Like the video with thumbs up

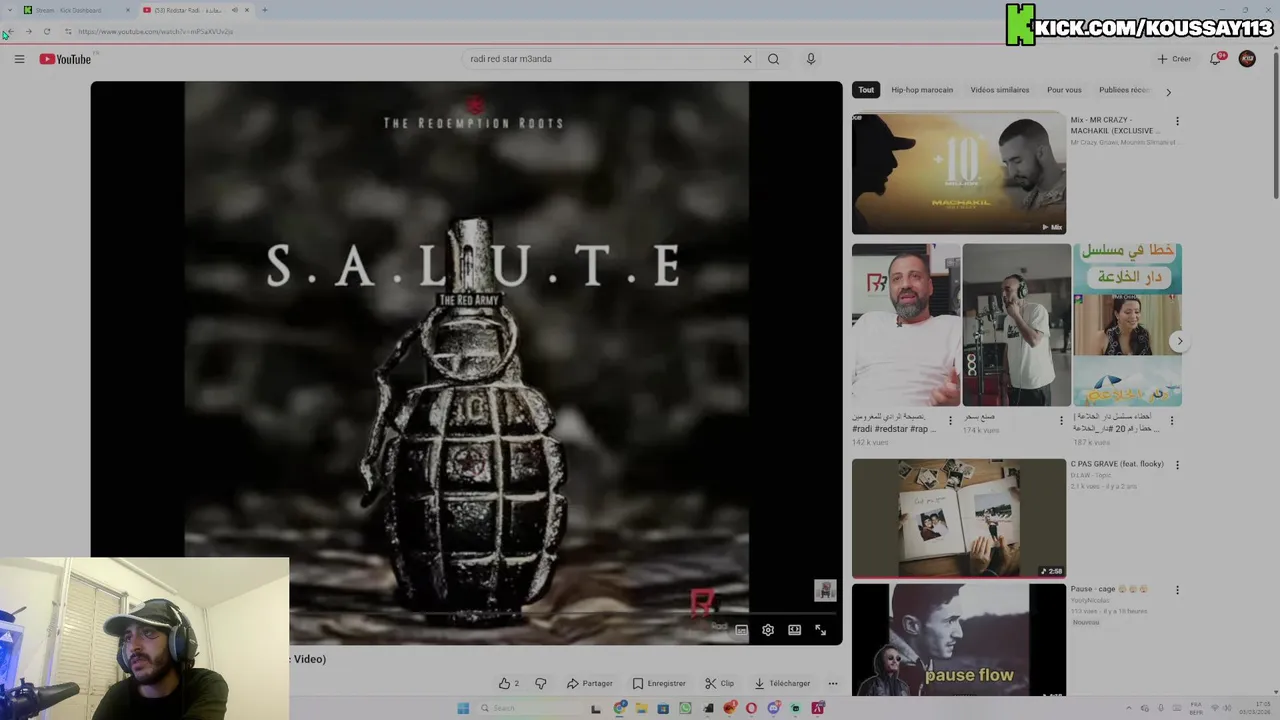pyautogui.click(x=509, y=683)
